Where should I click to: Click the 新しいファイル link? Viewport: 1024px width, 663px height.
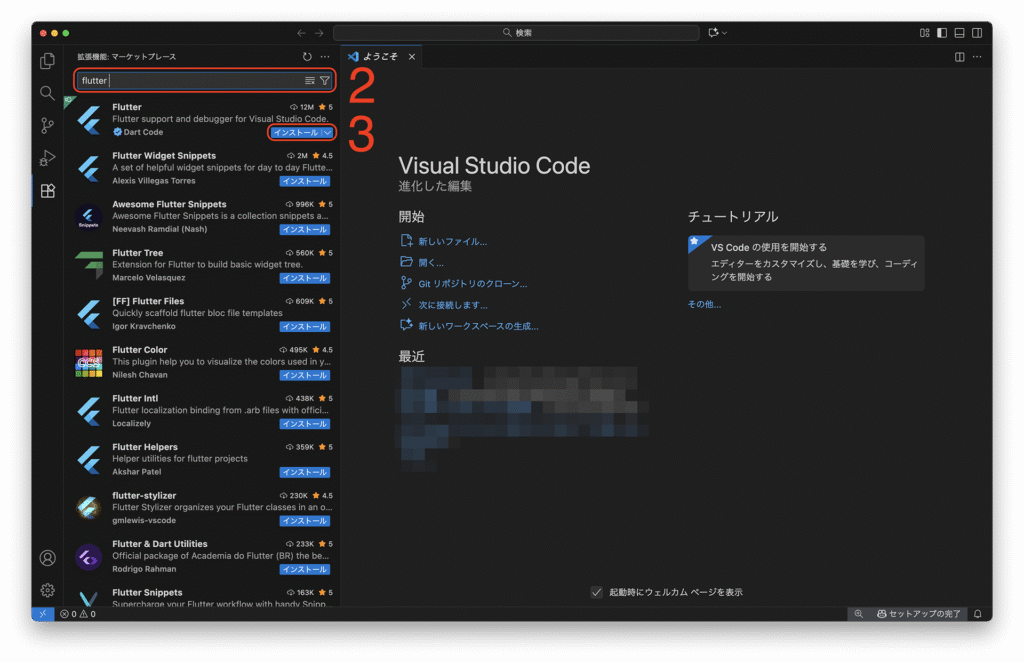452,241
